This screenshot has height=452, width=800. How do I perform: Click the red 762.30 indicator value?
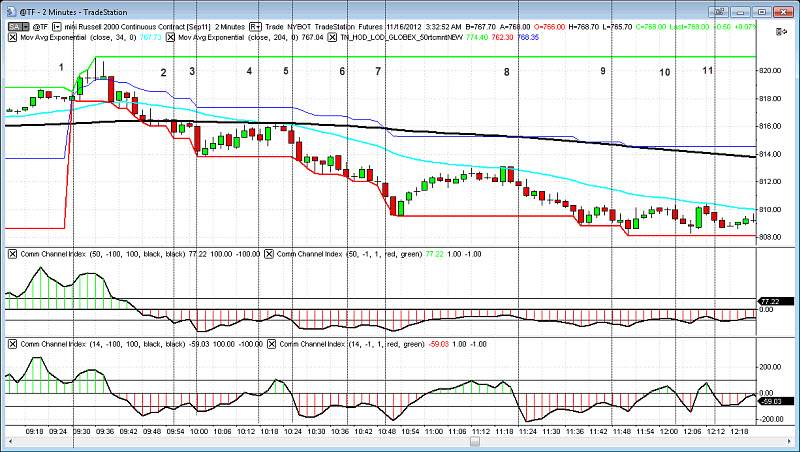[503, 37]
